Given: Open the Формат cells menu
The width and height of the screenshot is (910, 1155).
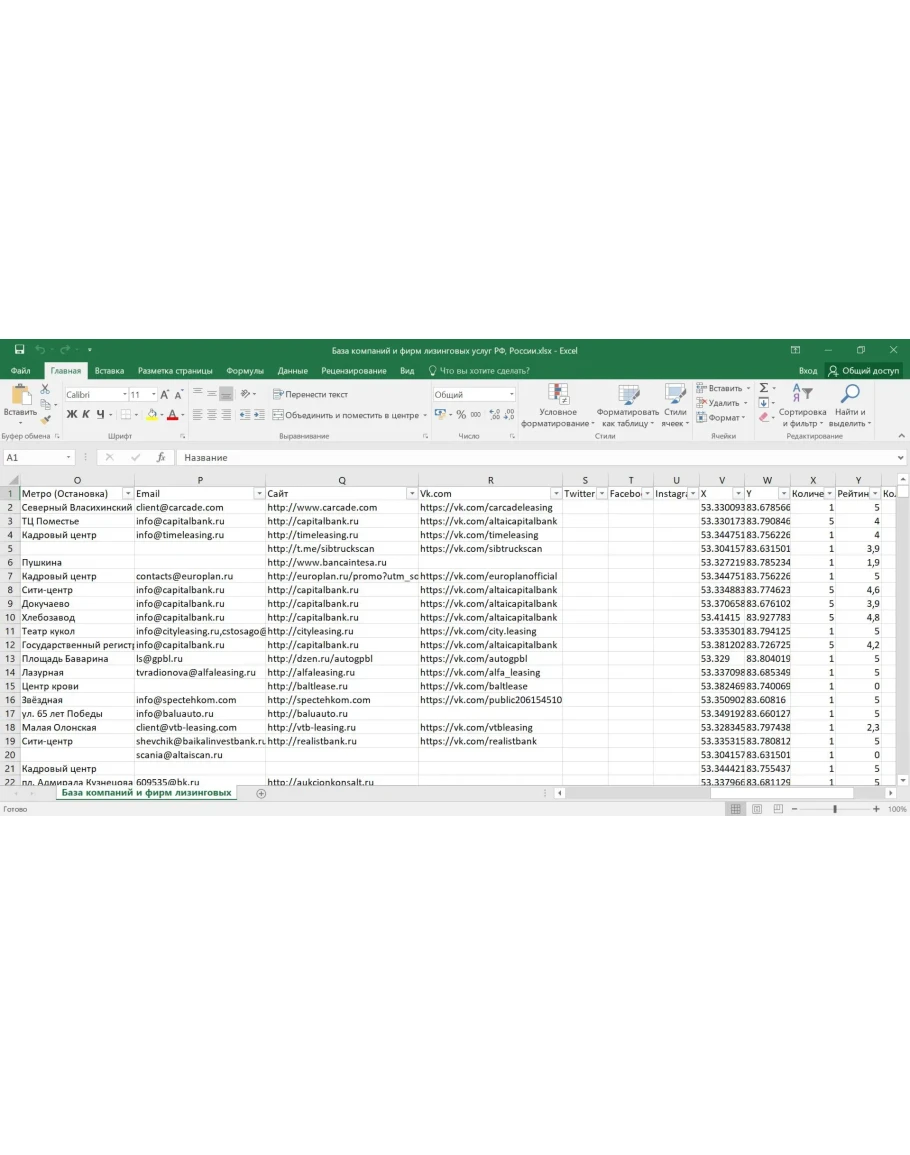Looking at the screenshot, I should click(719, 418).
